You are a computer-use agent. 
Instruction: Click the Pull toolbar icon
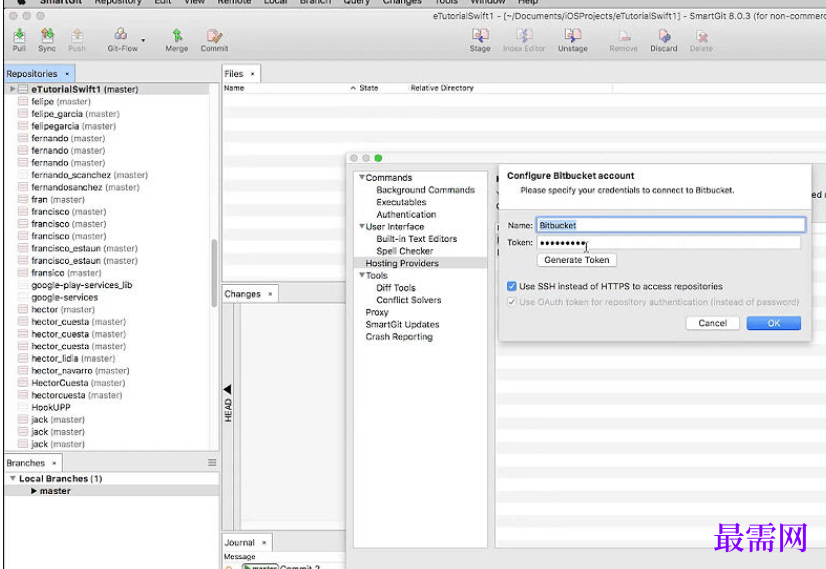(x=19, y=40)
